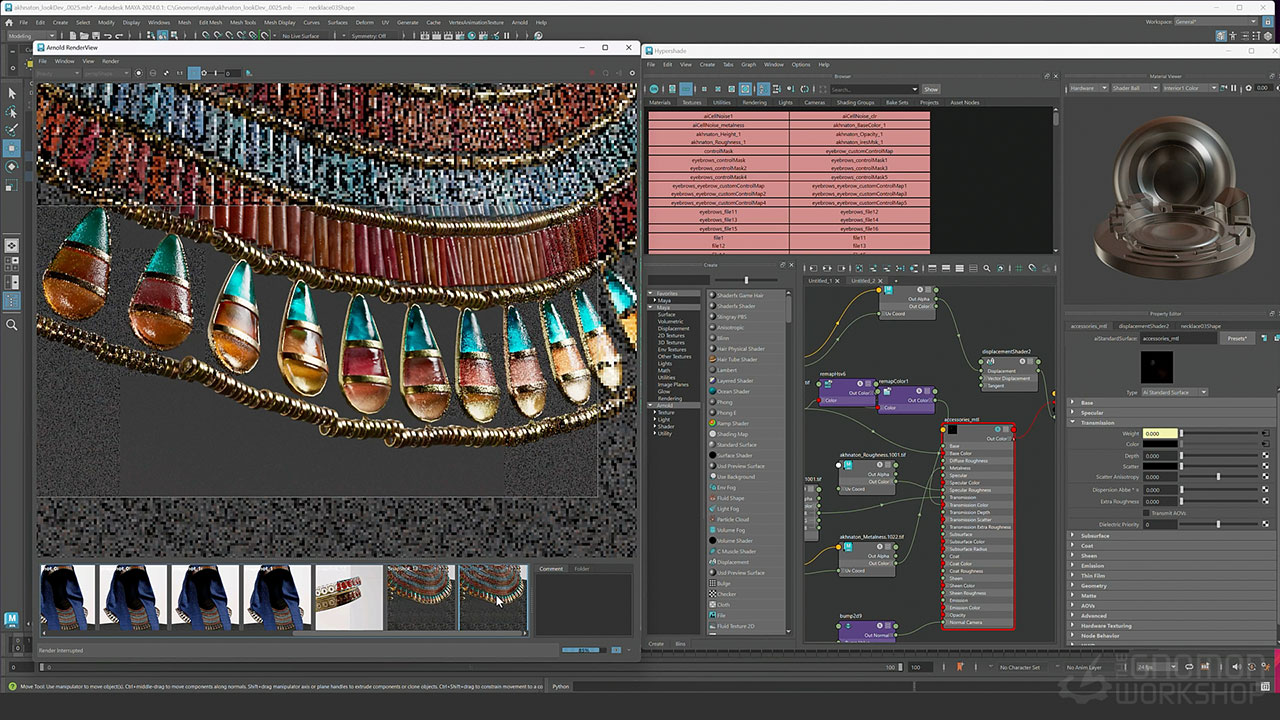This screenshot has width=1280, height=720.
Task: Open the Arnold menu
Action: 519,22
